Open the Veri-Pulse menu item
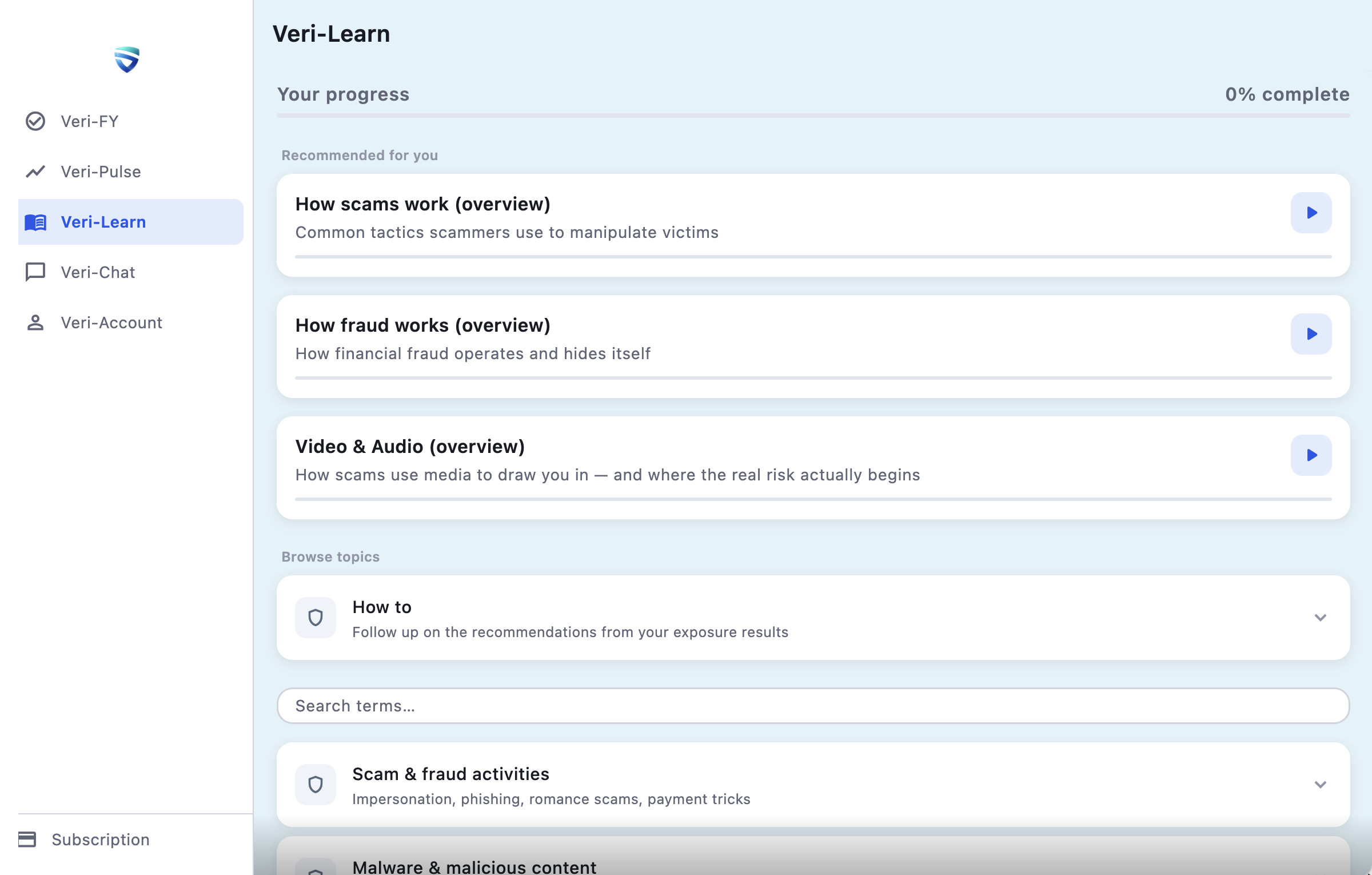Image resolution: width=1372 pixels, height=875 pixels. (131, 172)
